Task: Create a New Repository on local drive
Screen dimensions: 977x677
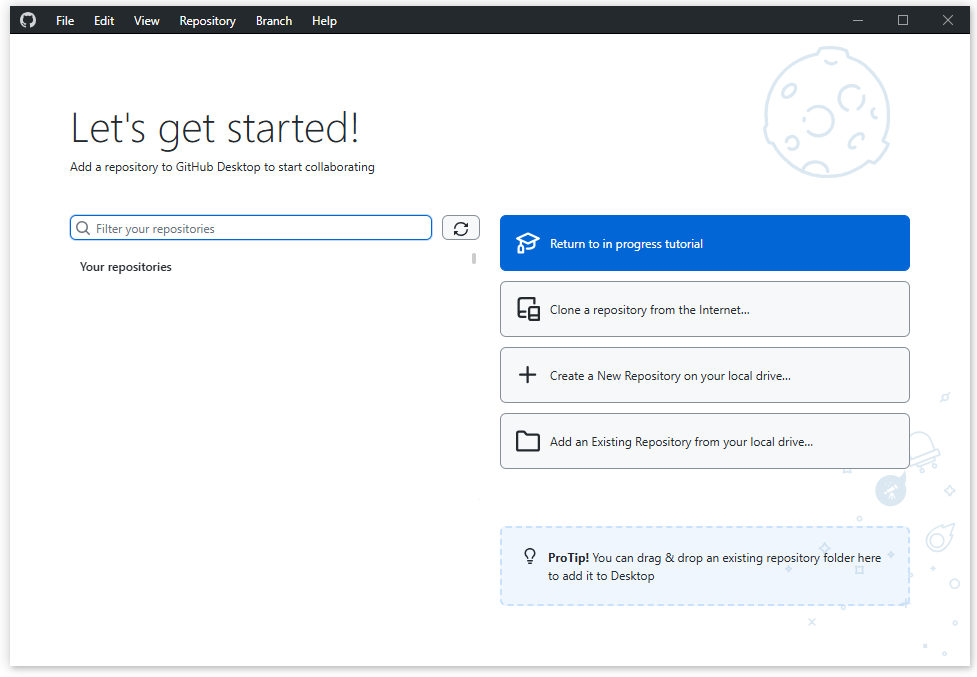Action: 704,374
